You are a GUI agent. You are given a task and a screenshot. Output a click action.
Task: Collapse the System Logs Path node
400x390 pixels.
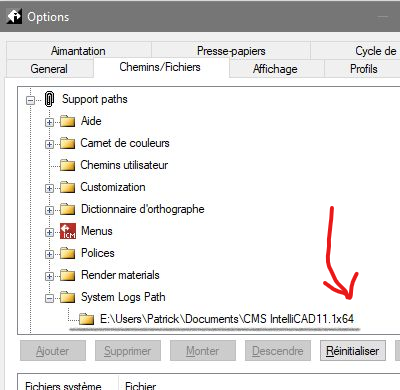(49, 298)
